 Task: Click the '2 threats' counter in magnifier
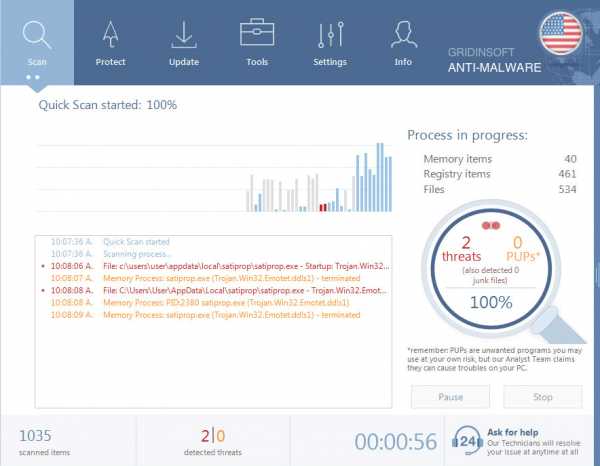(461, 249)
